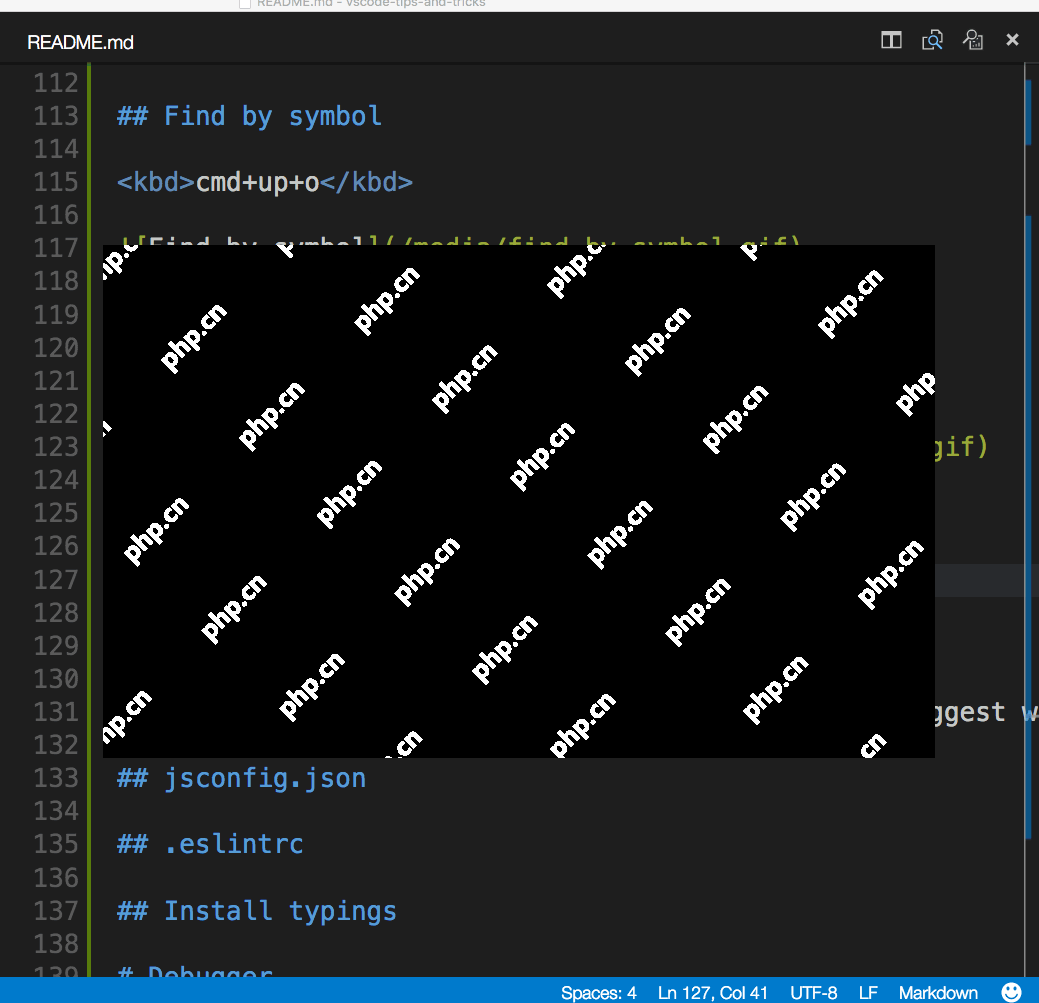Select the README.md tab

pyautogui.click(x=80, y=42)
